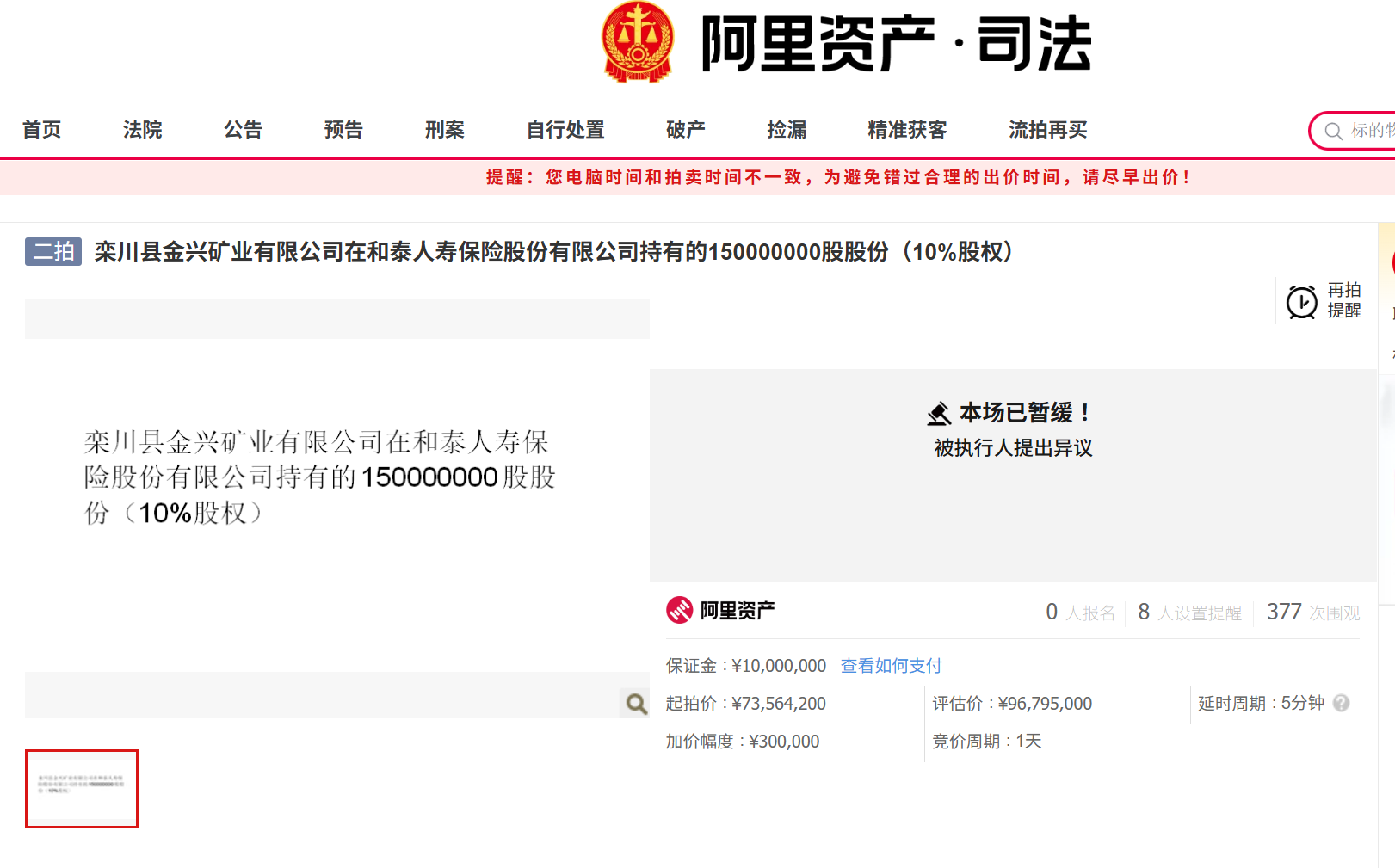Go to the 流拍再买 section

(x=1048, y=130)
